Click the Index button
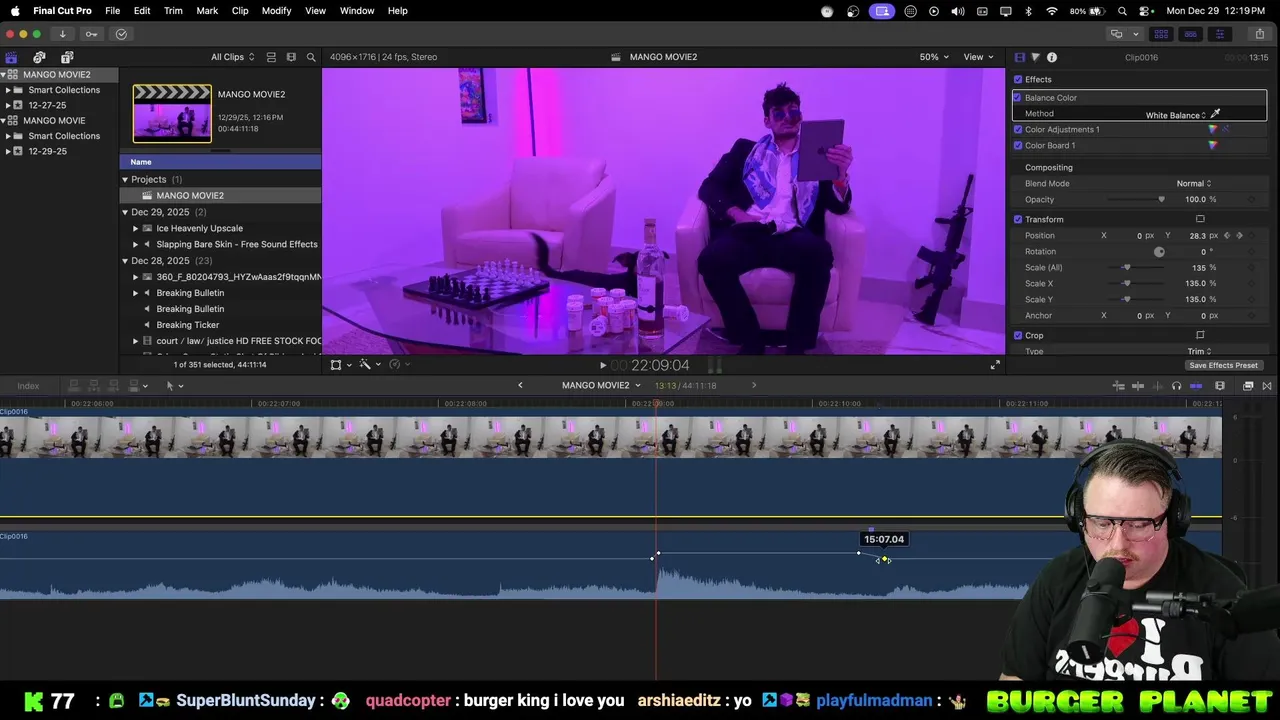 [28, 386]
